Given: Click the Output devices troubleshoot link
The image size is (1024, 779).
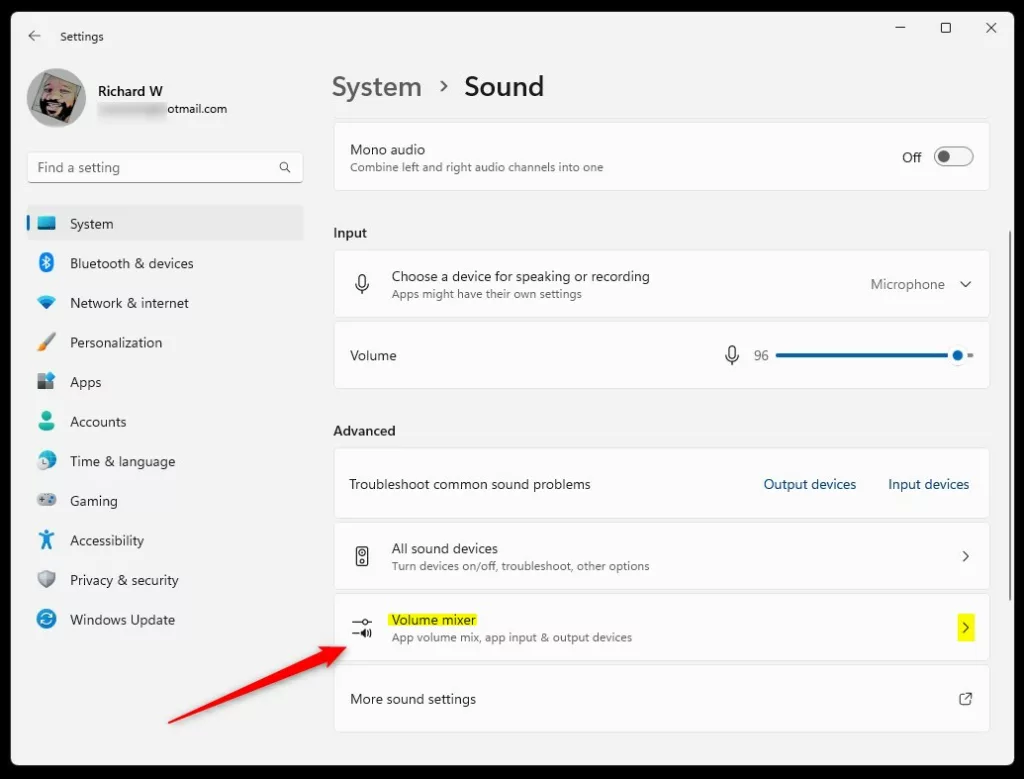Looking at the screenshot, I should pos(809,484).
